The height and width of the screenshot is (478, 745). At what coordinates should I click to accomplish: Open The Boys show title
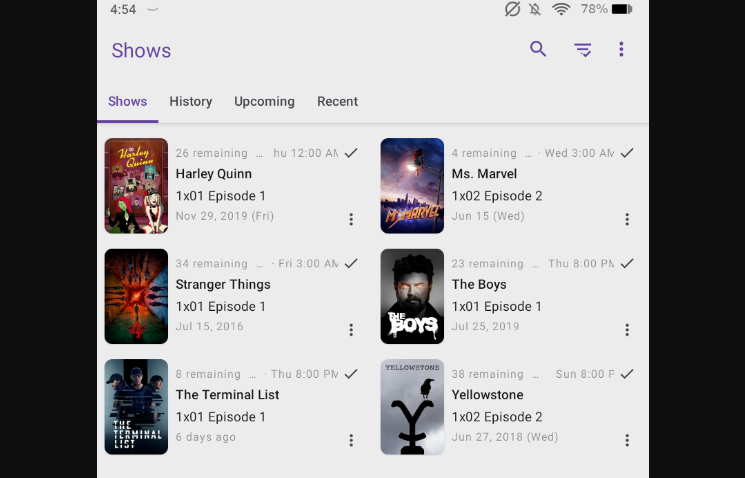tap(479, 285)
